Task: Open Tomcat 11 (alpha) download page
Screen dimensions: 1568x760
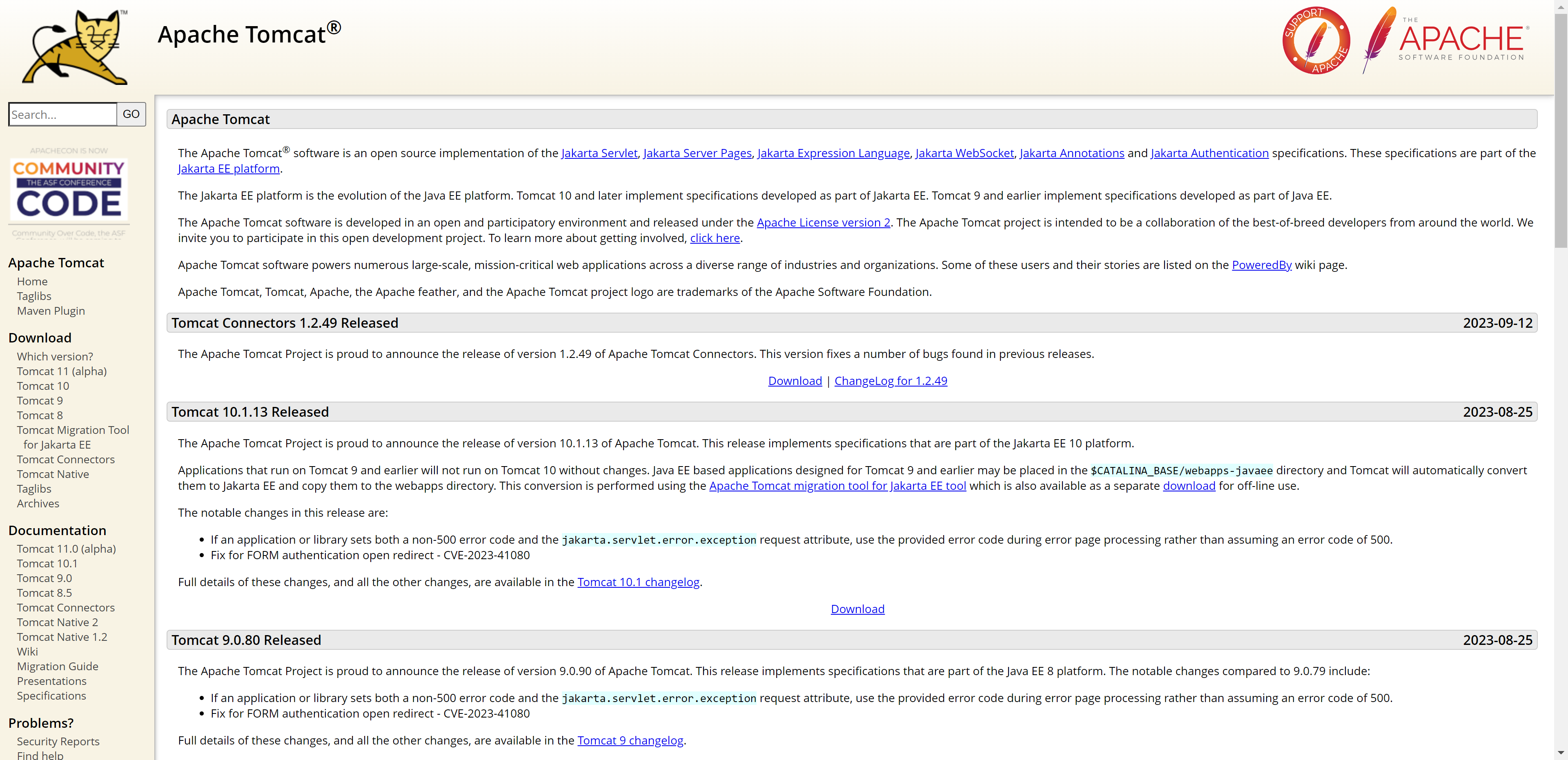Action: (62, 371)
